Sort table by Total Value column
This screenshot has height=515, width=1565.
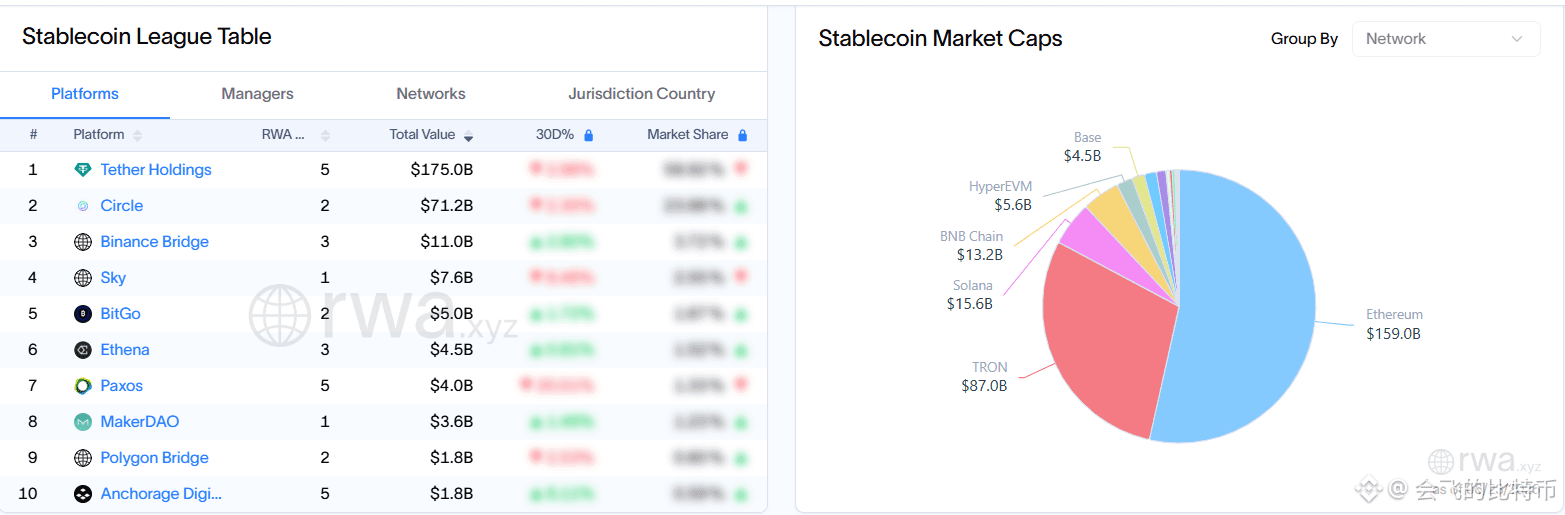pyautogui.click(x=468, y=136)
